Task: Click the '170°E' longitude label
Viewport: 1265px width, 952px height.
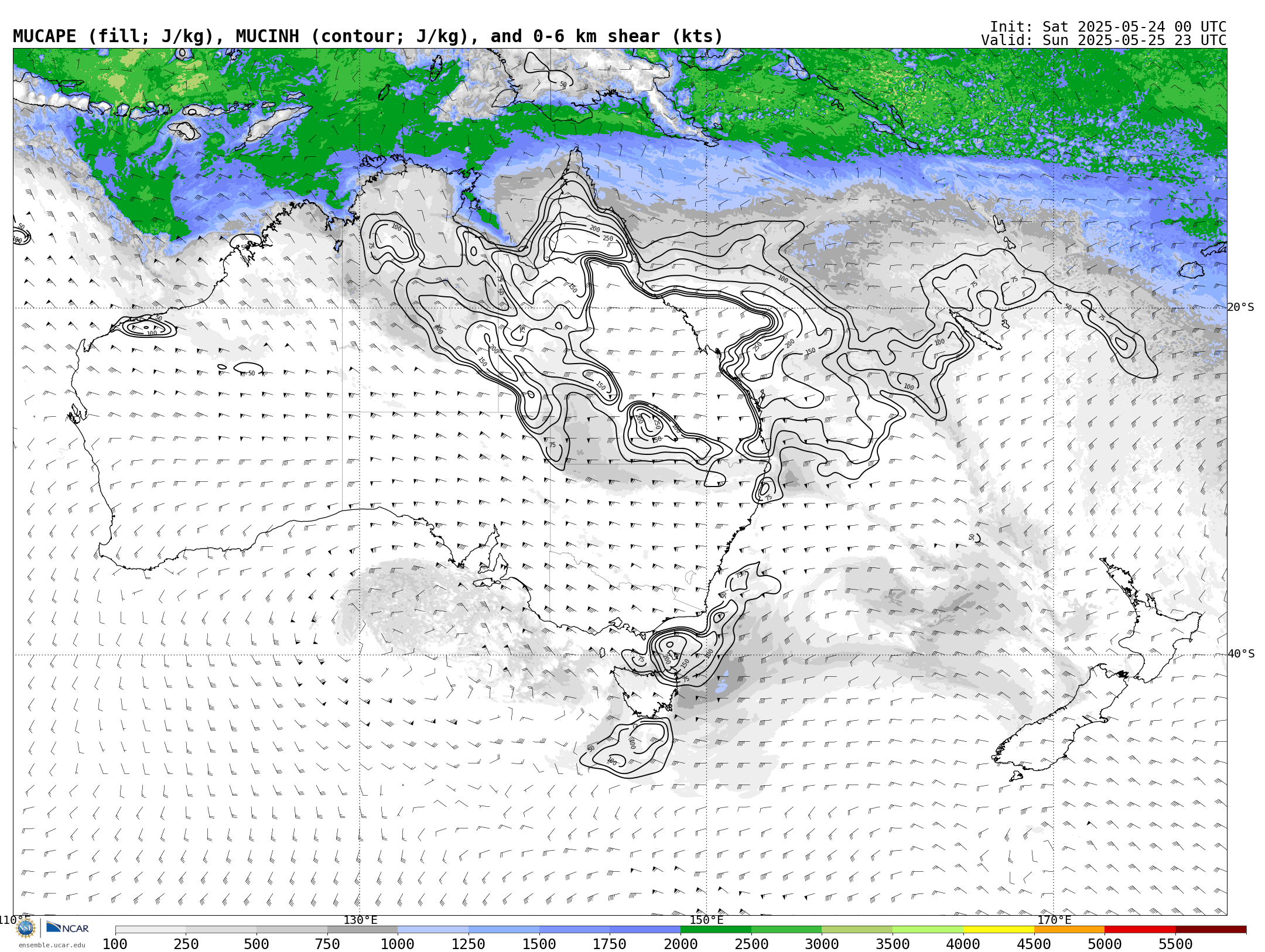Action: 1054,920
